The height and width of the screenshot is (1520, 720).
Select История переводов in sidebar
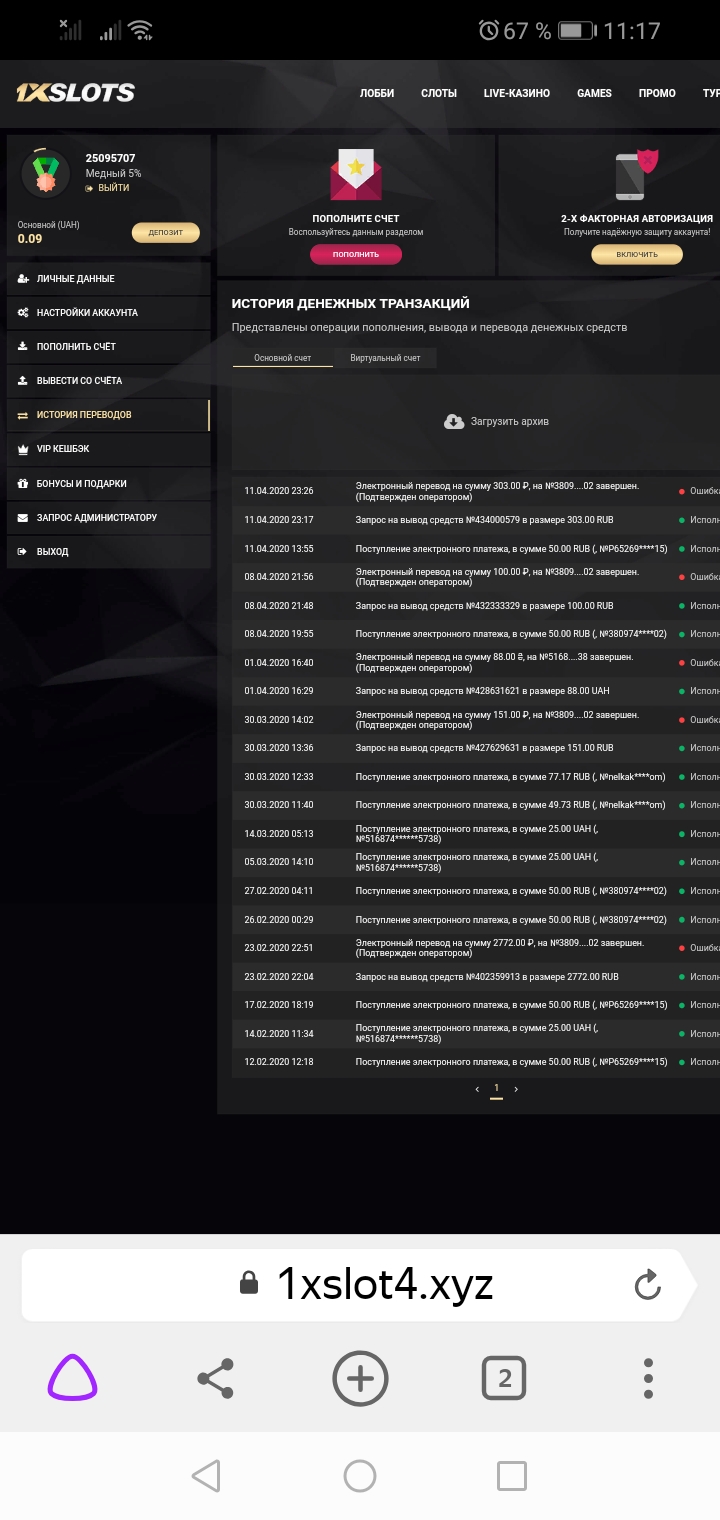point(108,415)
